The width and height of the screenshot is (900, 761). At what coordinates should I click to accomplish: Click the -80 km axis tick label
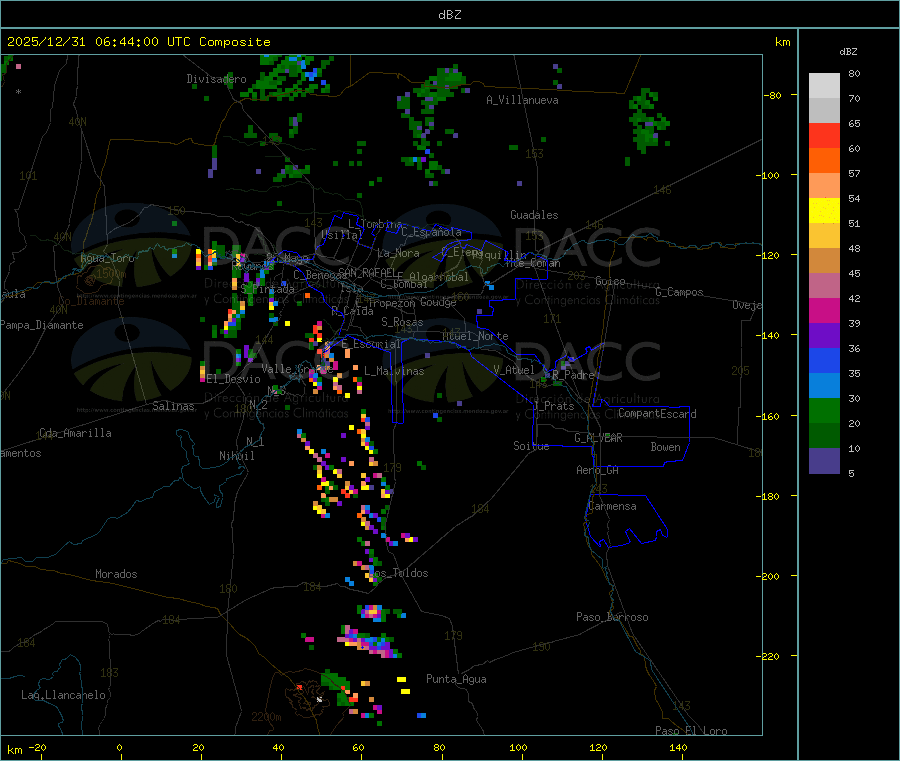click(x=773, y=95)
